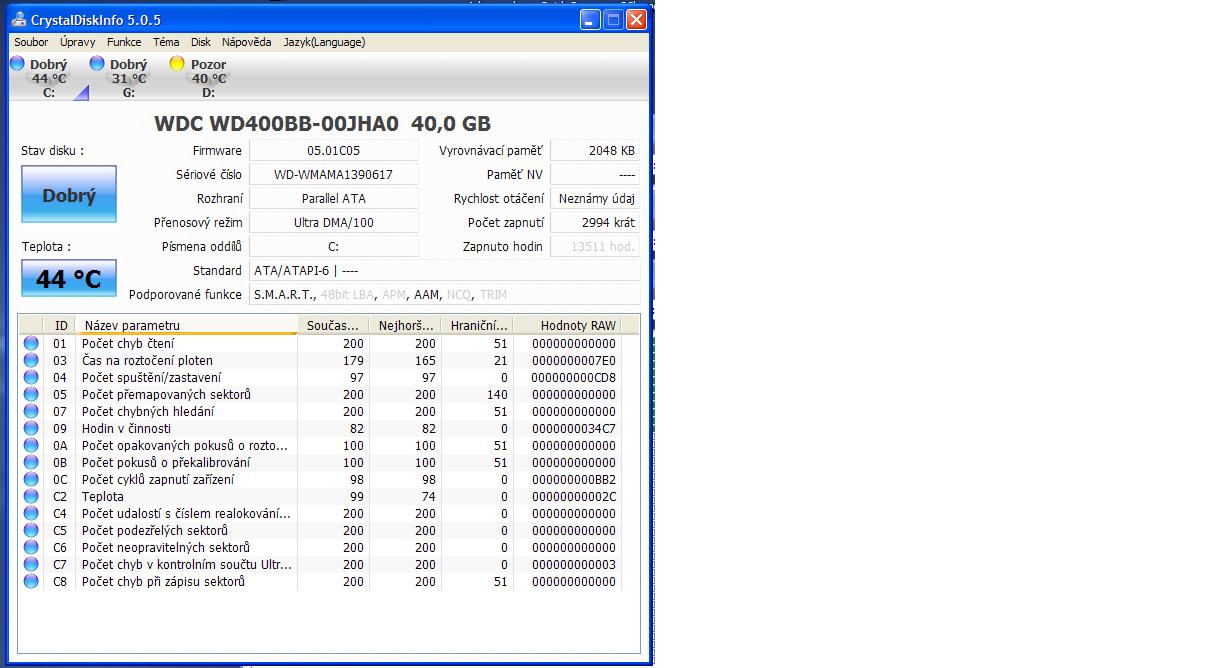Maximize the CrystalDiskInfo window
The image size is (1215, 668).
(x=613, y=19)
